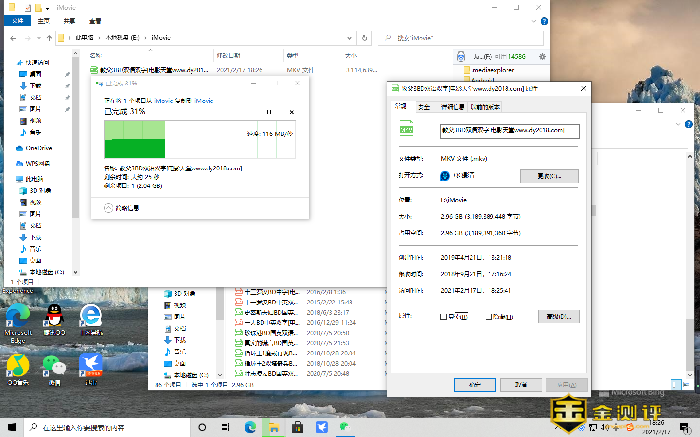Tick the Hidden attribute checkbox

[489, 317]
